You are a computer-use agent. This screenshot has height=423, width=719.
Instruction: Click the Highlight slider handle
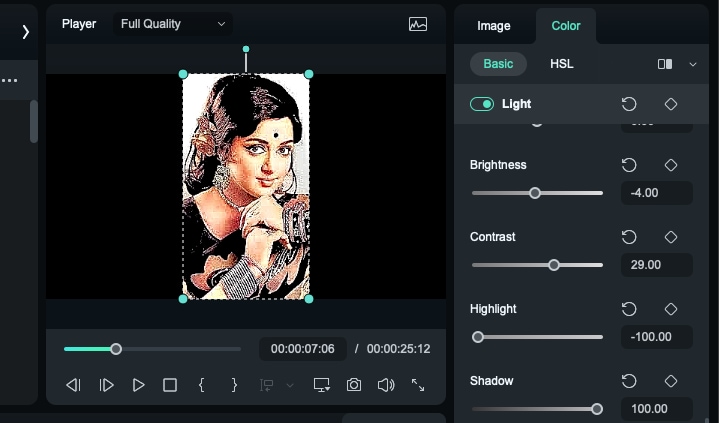[x=478, y=337]
